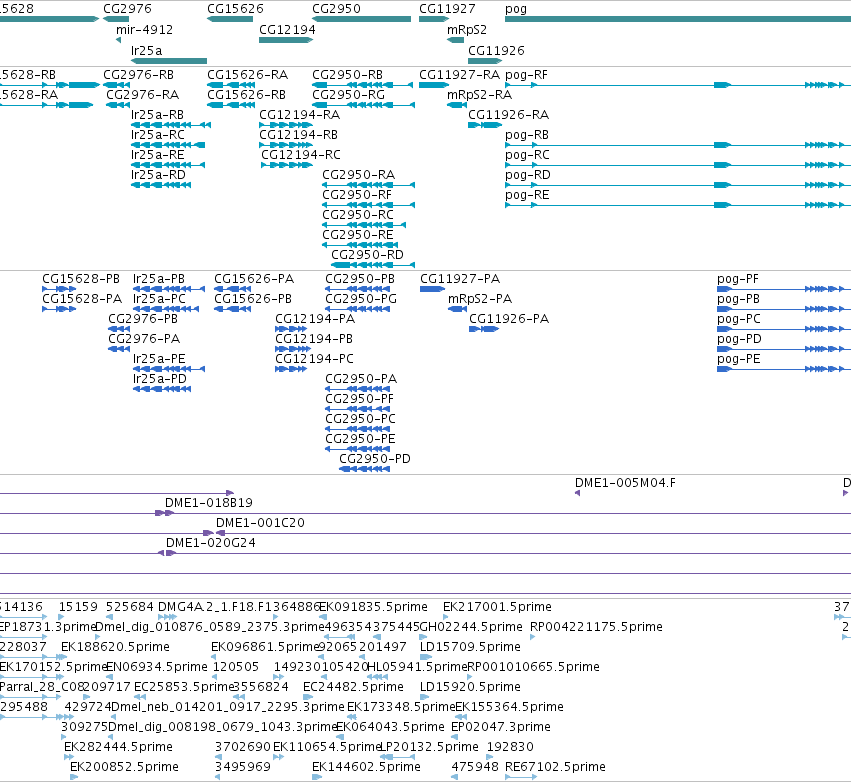Click BAC clone DME1-020G24
The height and width of the screenshot is (782, 851).
pos(211,543)
